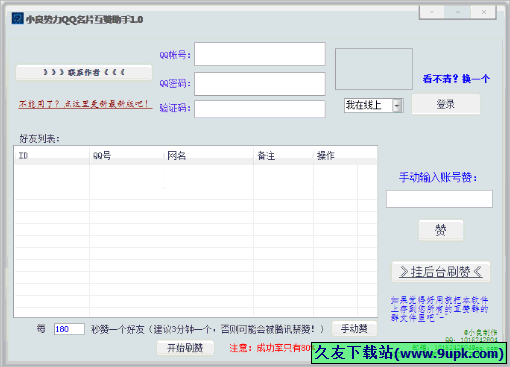Image resolution: width=510 pixels, height=367 pixels.
Task: Open the 我在线上 status dropdown
Action: [374, 106]
